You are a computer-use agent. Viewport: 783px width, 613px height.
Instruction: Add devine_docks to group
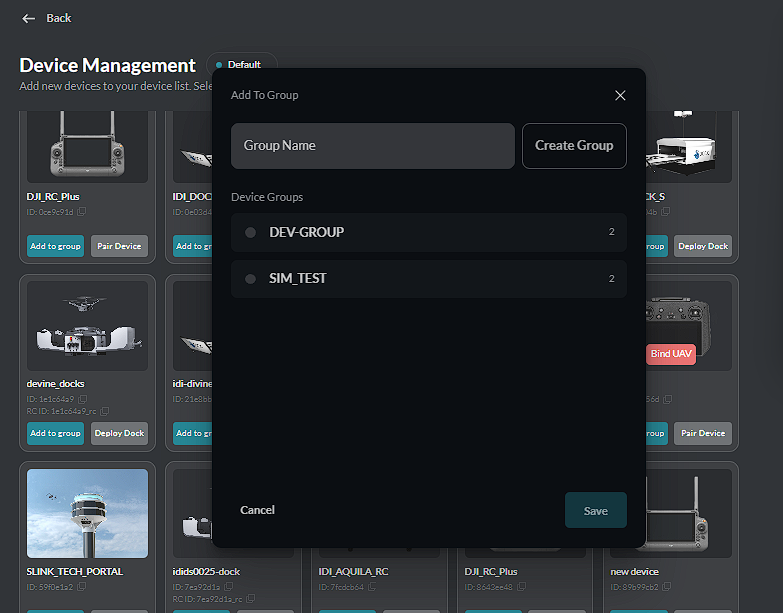pos(55,433)
